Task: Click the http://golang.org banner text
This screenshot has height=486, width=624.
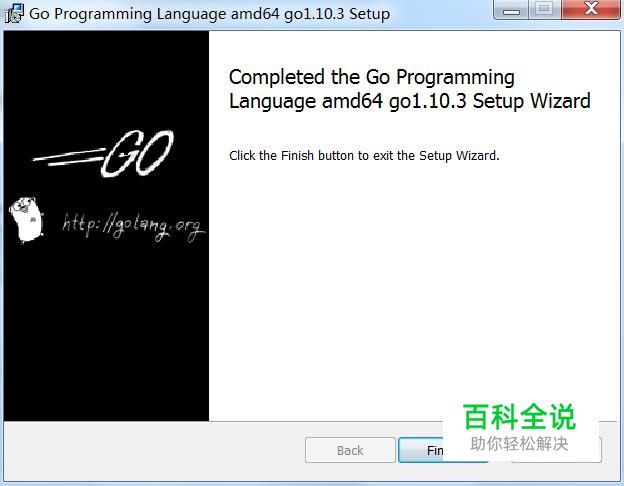Action: pos(133,227)
